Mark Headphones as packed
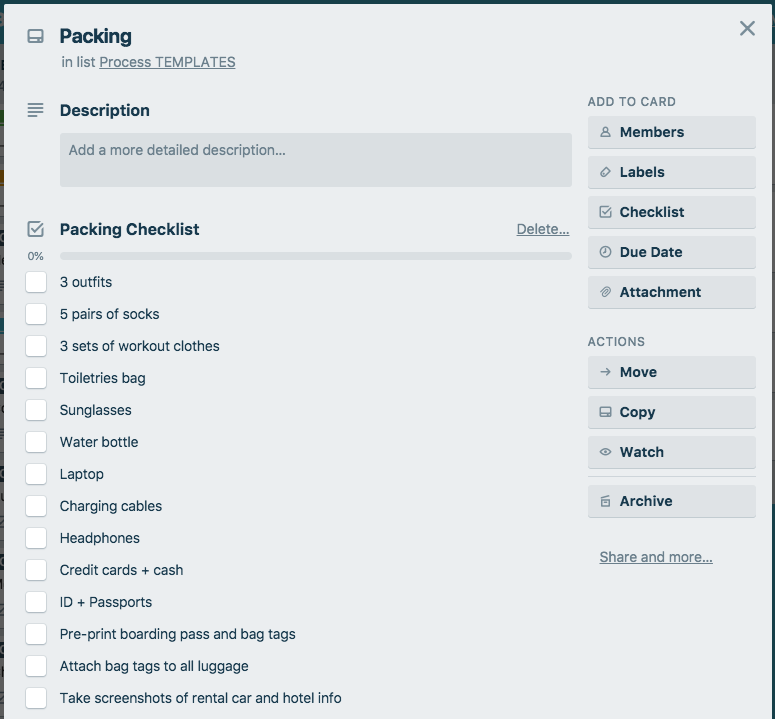This screenshot has width=775, height=719. pyautogui.click(x=36, y=538)
